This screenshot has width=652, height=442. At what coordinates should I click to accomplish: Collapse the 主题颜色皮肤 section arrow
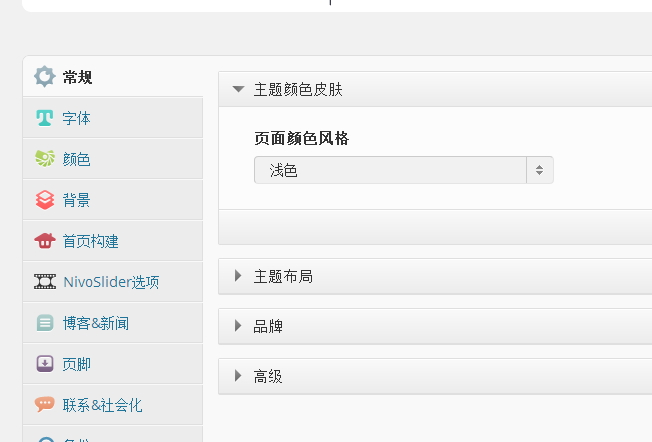coord(238,89)
